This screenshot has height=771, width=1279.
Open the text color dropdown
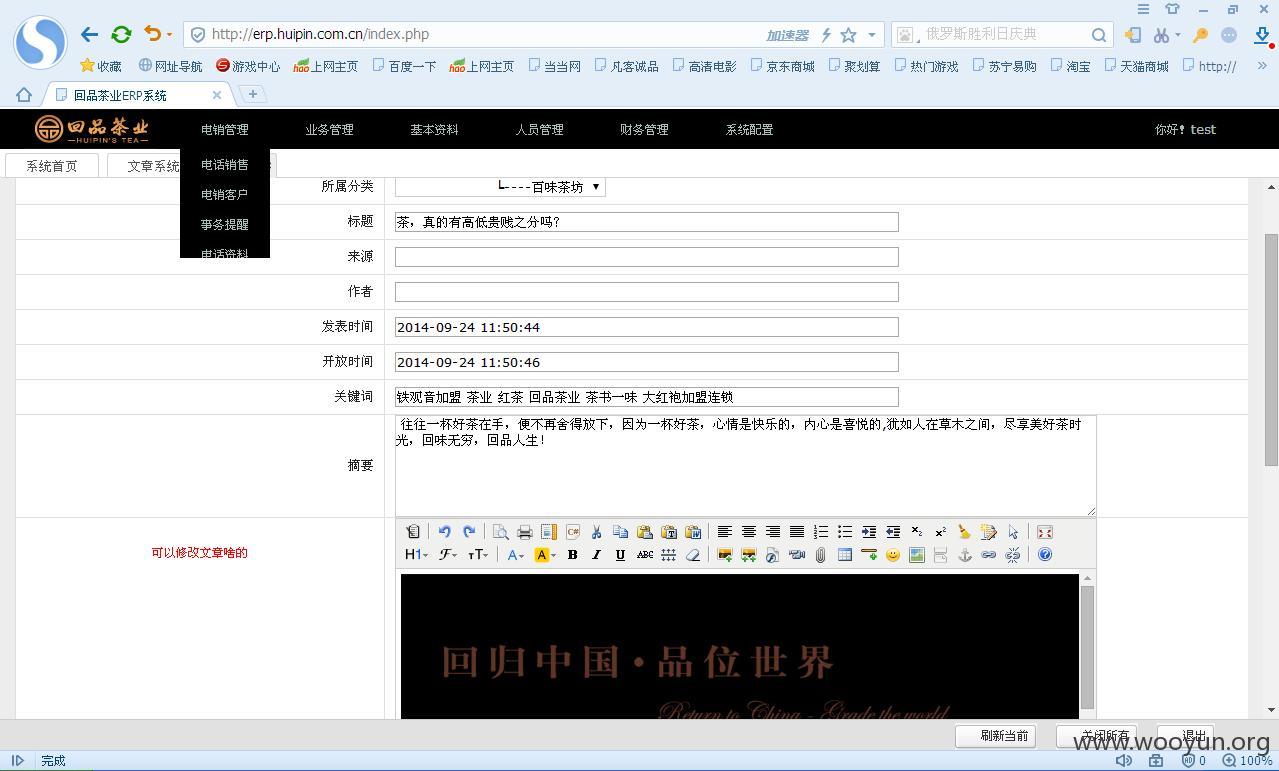coord(515,555)
